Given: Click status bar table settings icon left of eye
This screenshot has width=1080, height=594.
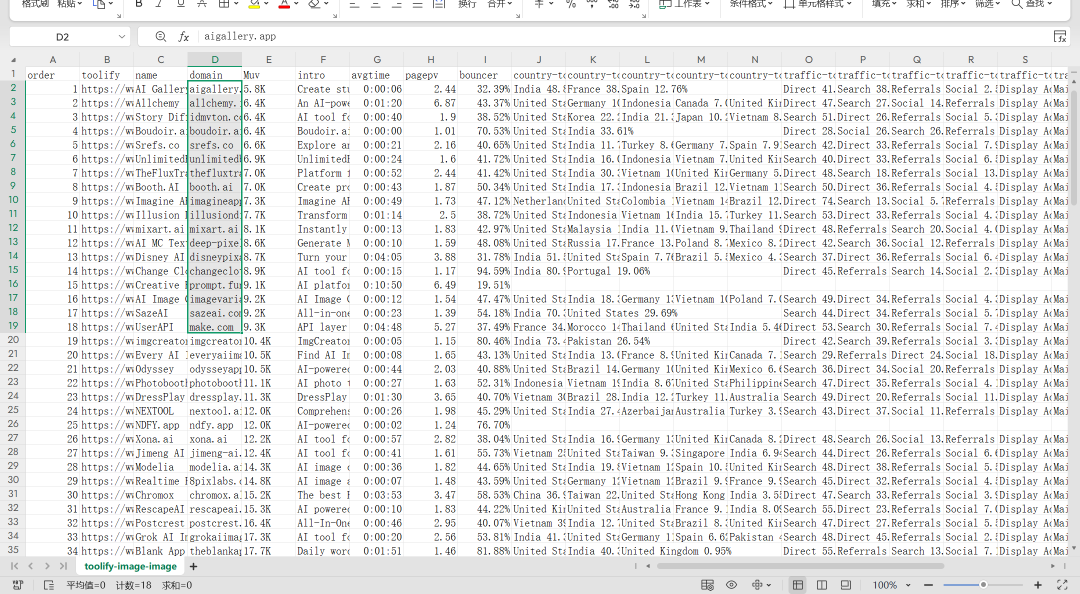Looking at the screenshot, I should coord(707,585).
